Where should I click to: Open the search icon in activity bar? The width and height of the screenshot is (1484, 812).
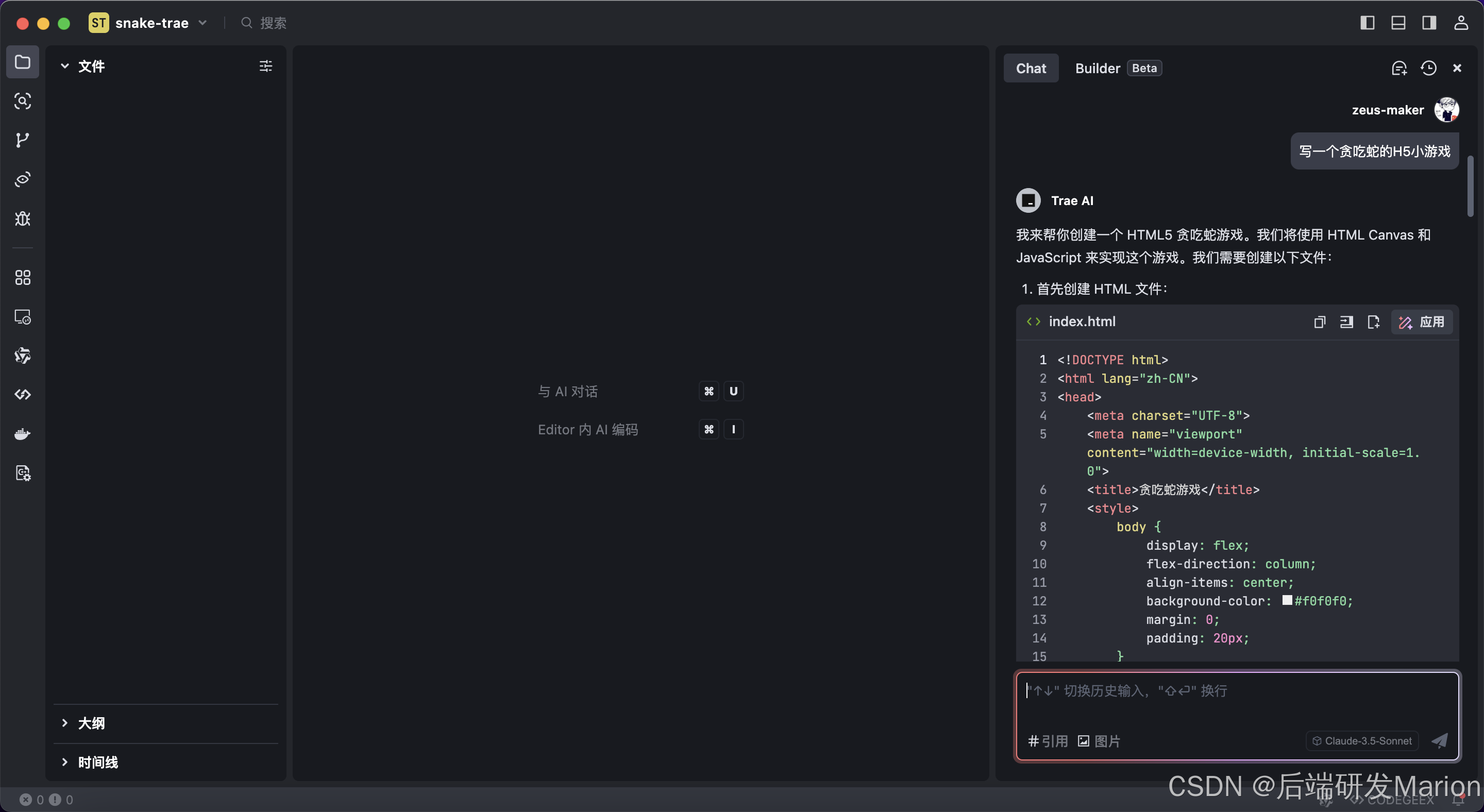tap(23, 101)
